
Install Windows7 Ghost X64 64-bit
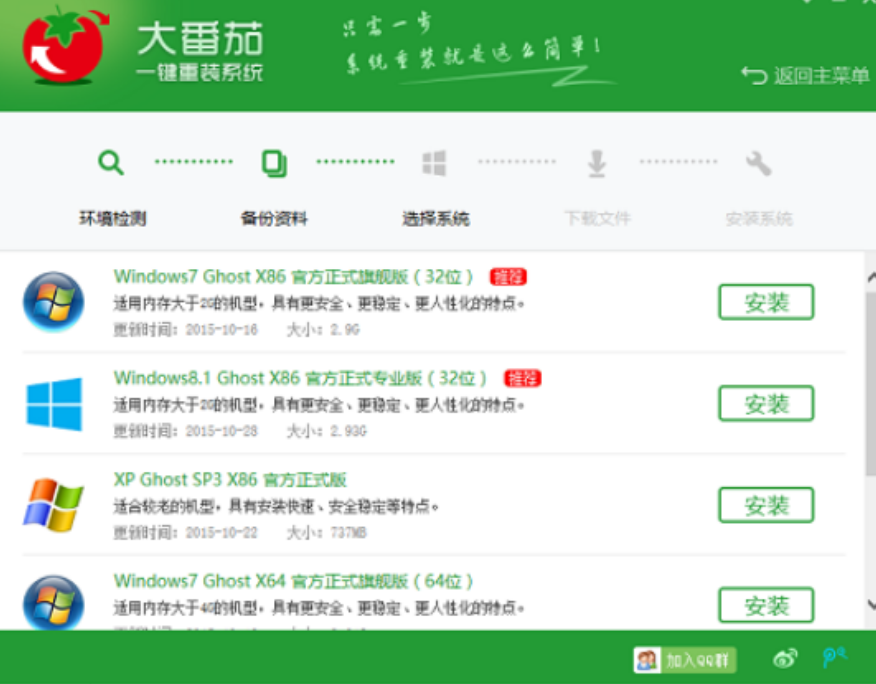(x=766, y=606)
